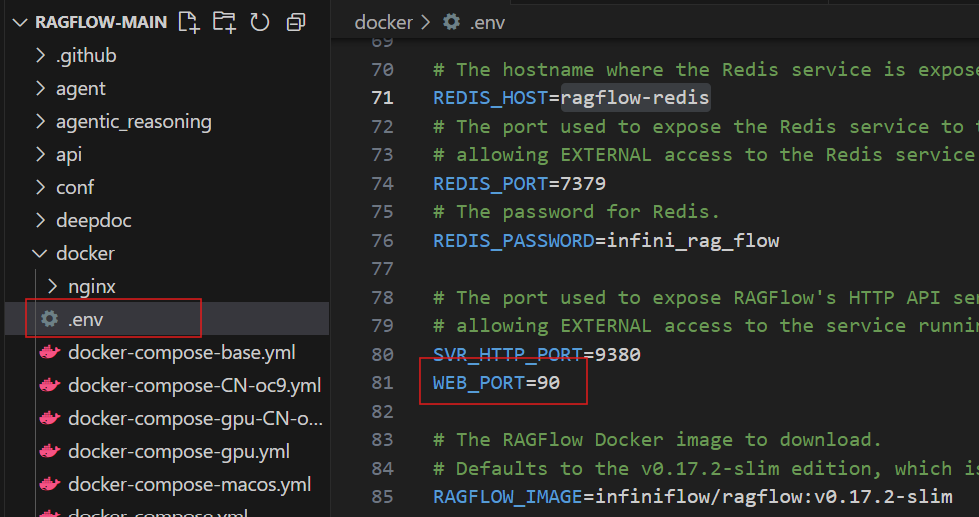Click the REDIS_HOST variable name
This screenshot has width=979, height=517.
pyautogui.click(x=490, y=98)
